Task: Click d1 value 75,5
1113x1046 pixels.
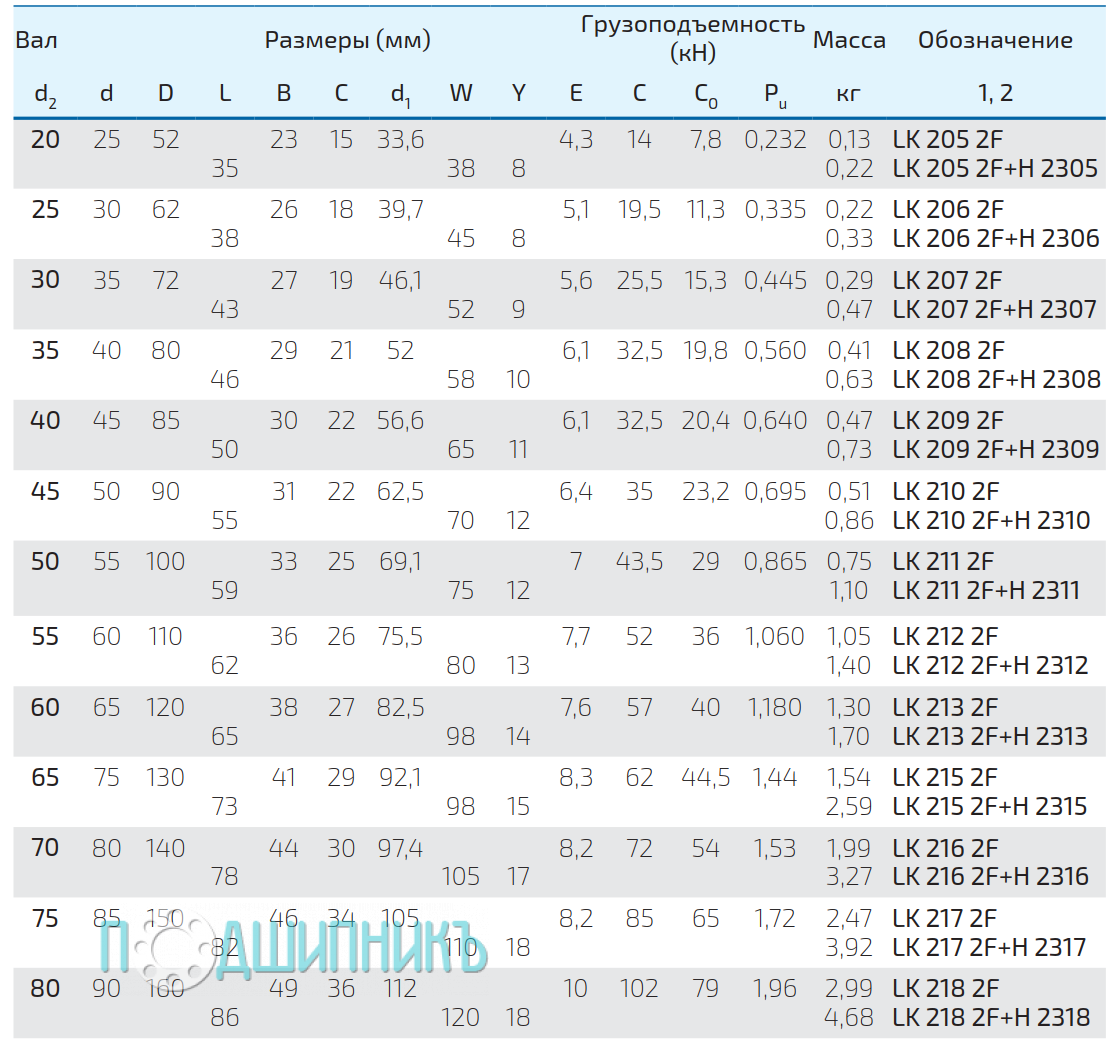Action: (x=400, y=637)
